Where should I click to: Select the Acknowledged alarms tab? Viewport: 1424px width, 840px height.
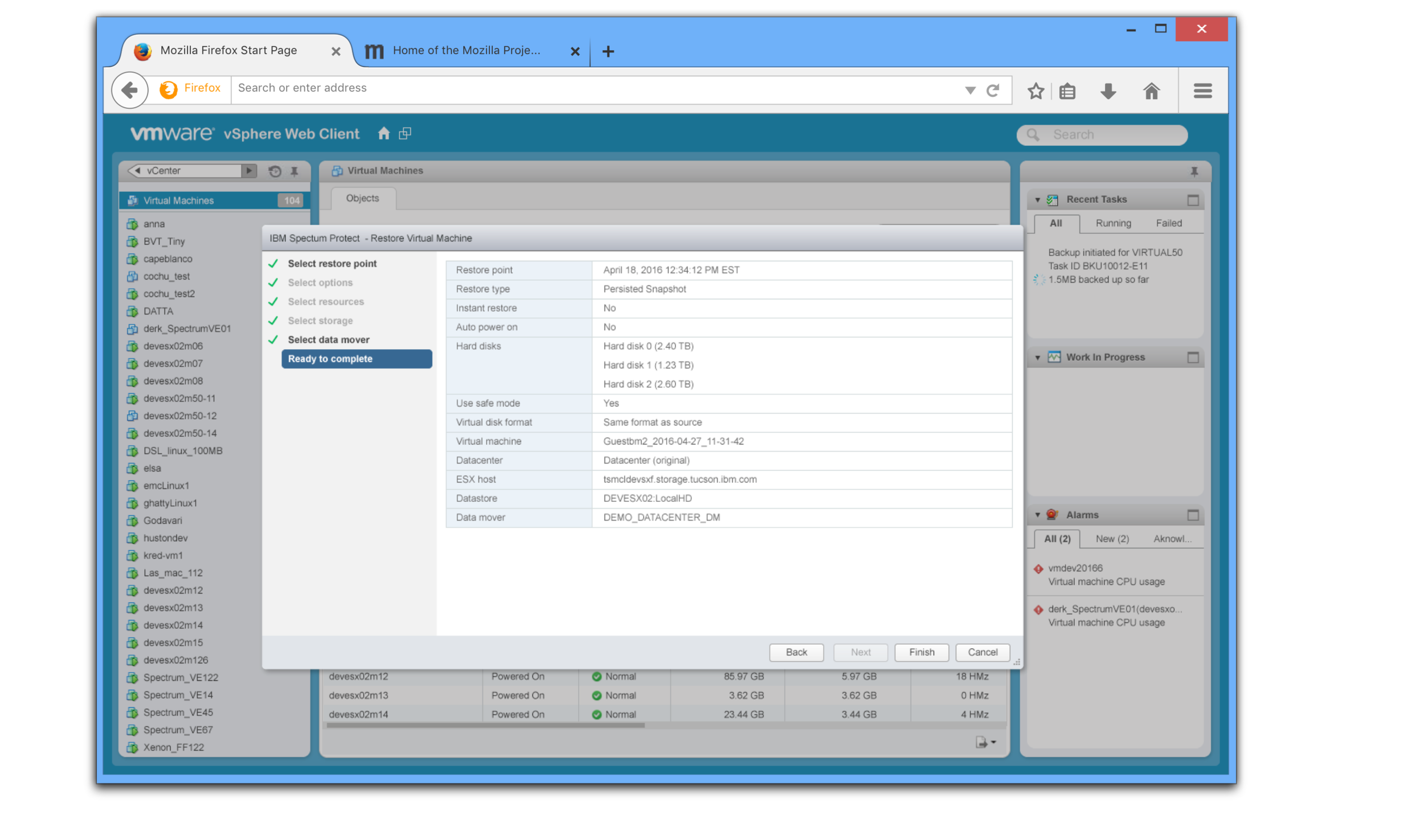point(1172,539)
